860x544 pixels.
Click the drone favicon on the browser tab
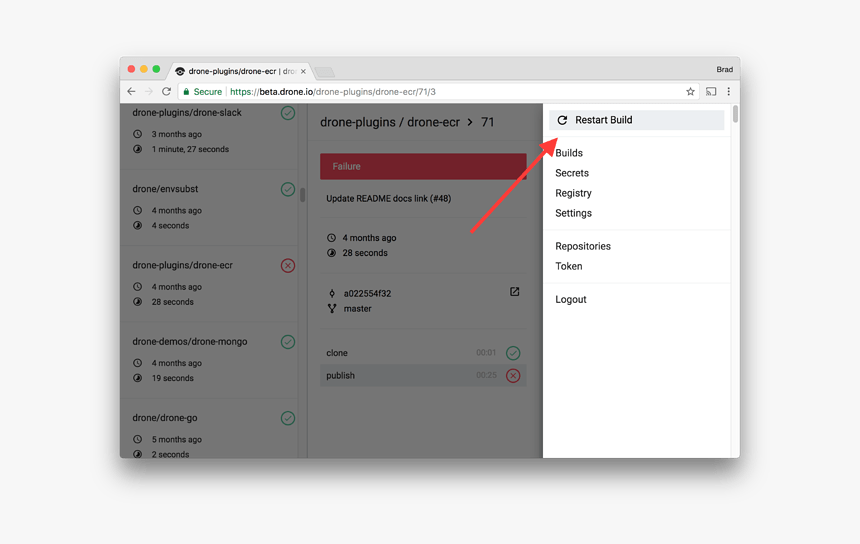[180, 71]
